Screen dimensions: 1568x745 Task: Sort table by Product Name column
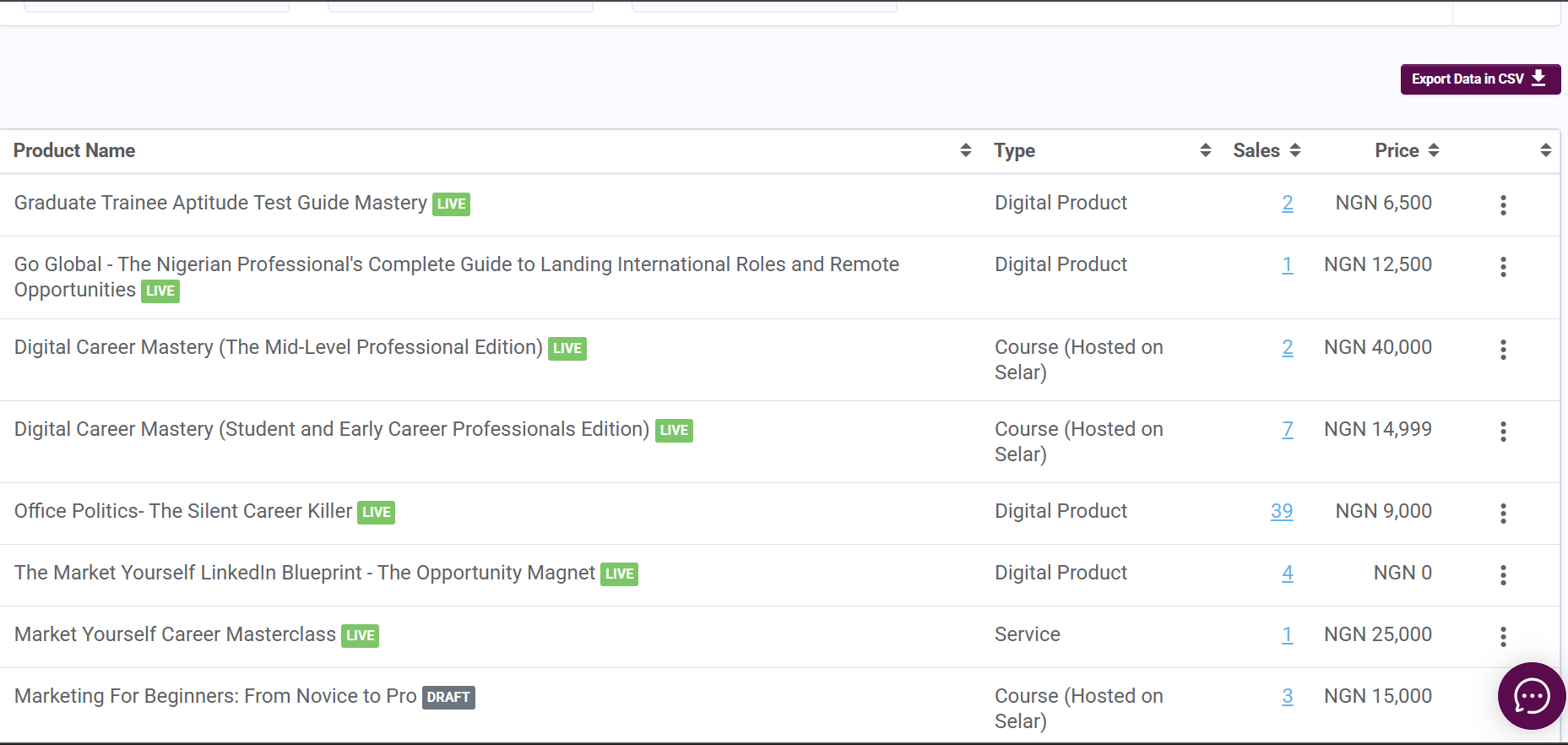[x=966, y=150]
